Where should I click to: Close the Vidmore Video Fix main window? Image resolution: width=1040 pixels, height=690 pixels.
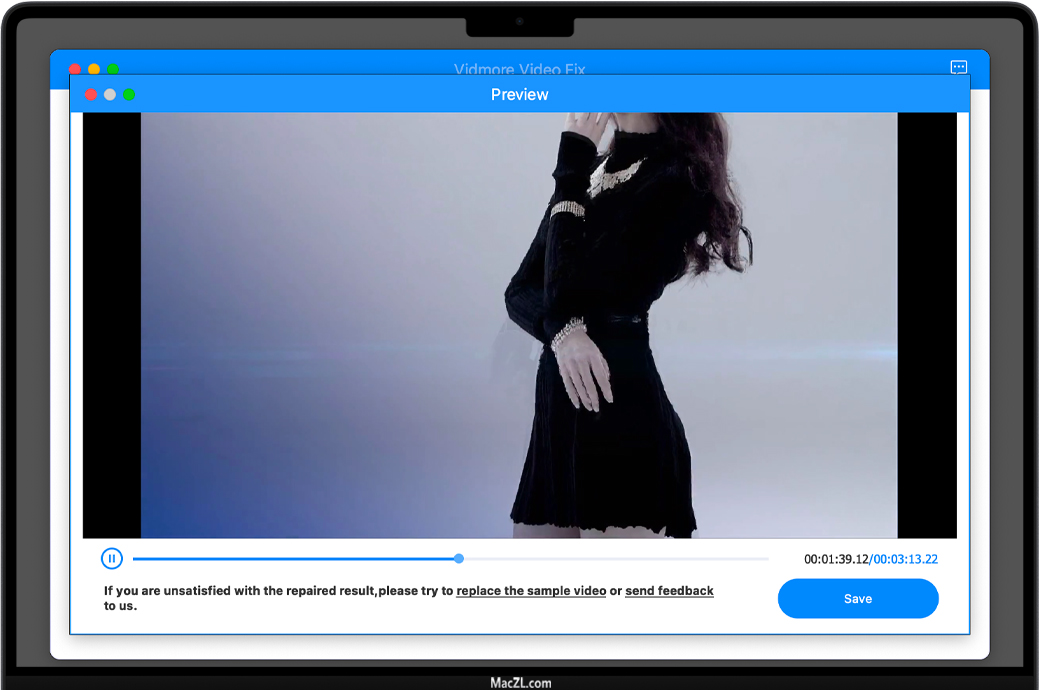click(75, 68)
